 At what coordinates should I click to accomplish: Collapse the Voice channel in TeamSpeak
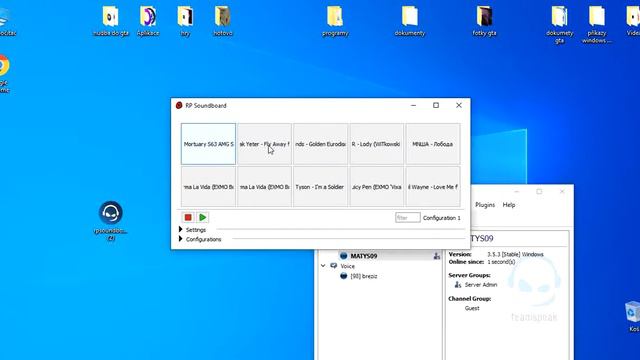click(x=323, y=266)
